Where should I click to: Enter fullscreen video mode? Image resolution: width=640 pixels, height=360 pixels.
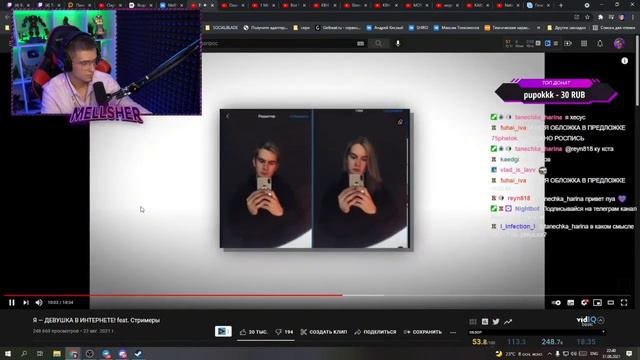[624, 302]
